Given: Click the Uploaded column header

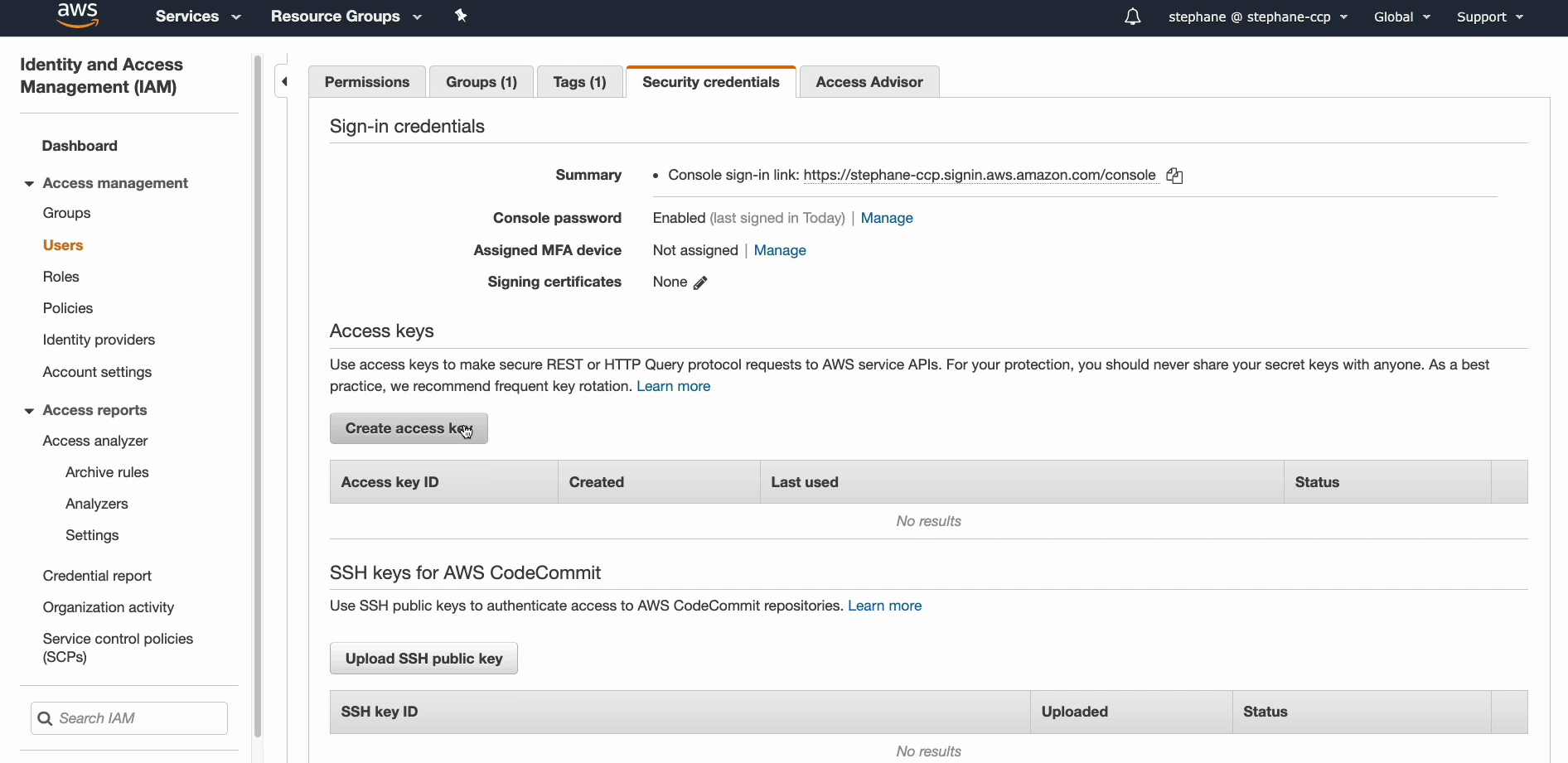Looking at the screenshot, I should [1131, 712].
